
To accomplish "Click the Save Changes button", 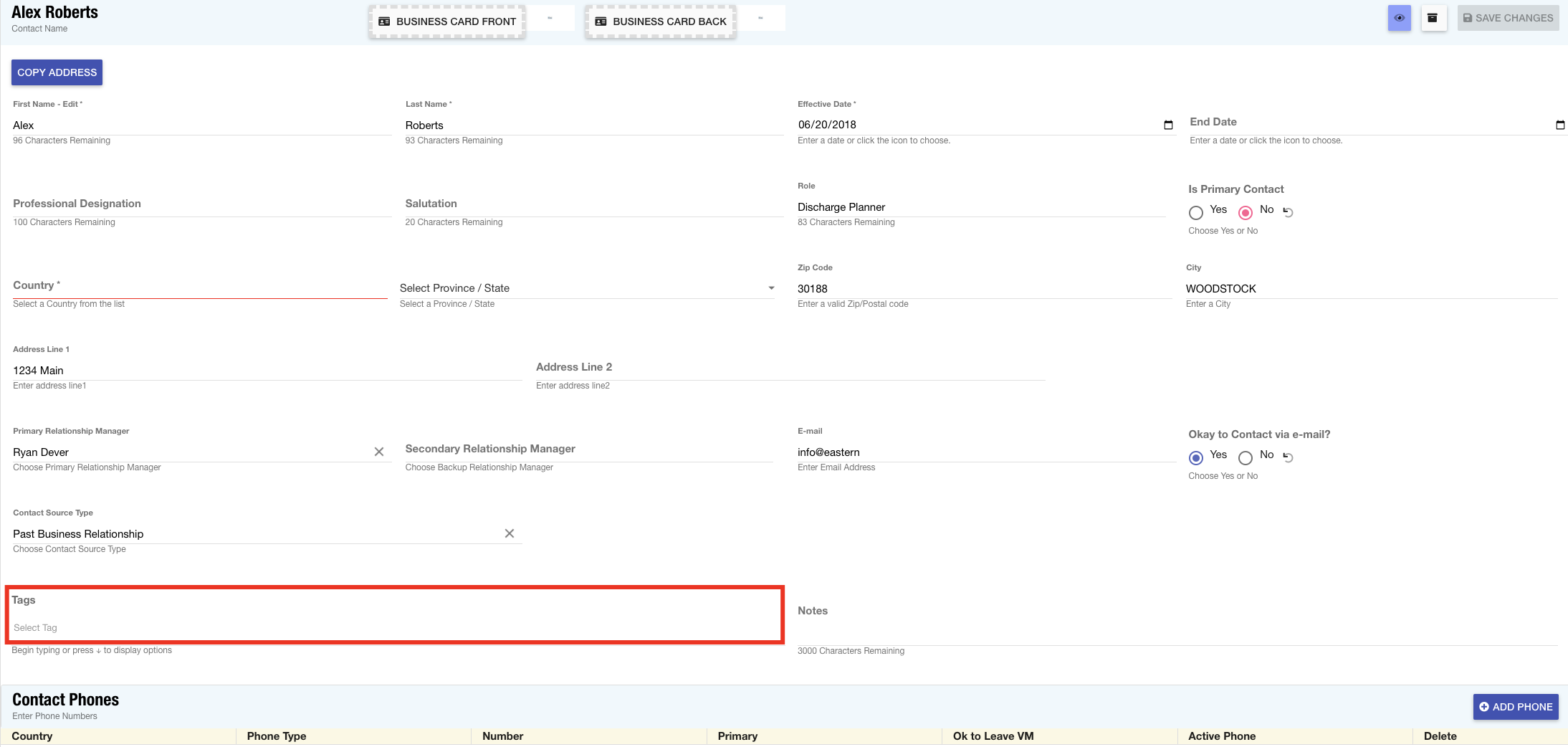I will 1508,17.
